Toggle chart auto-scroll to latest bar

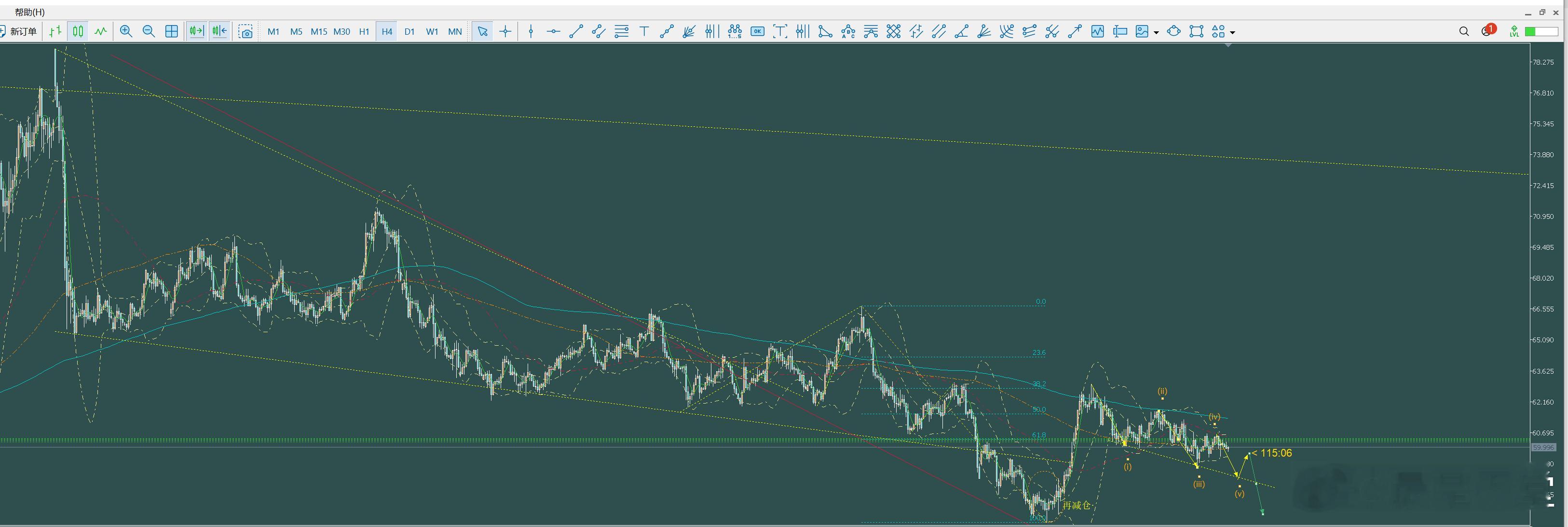(x=197, y=32)
